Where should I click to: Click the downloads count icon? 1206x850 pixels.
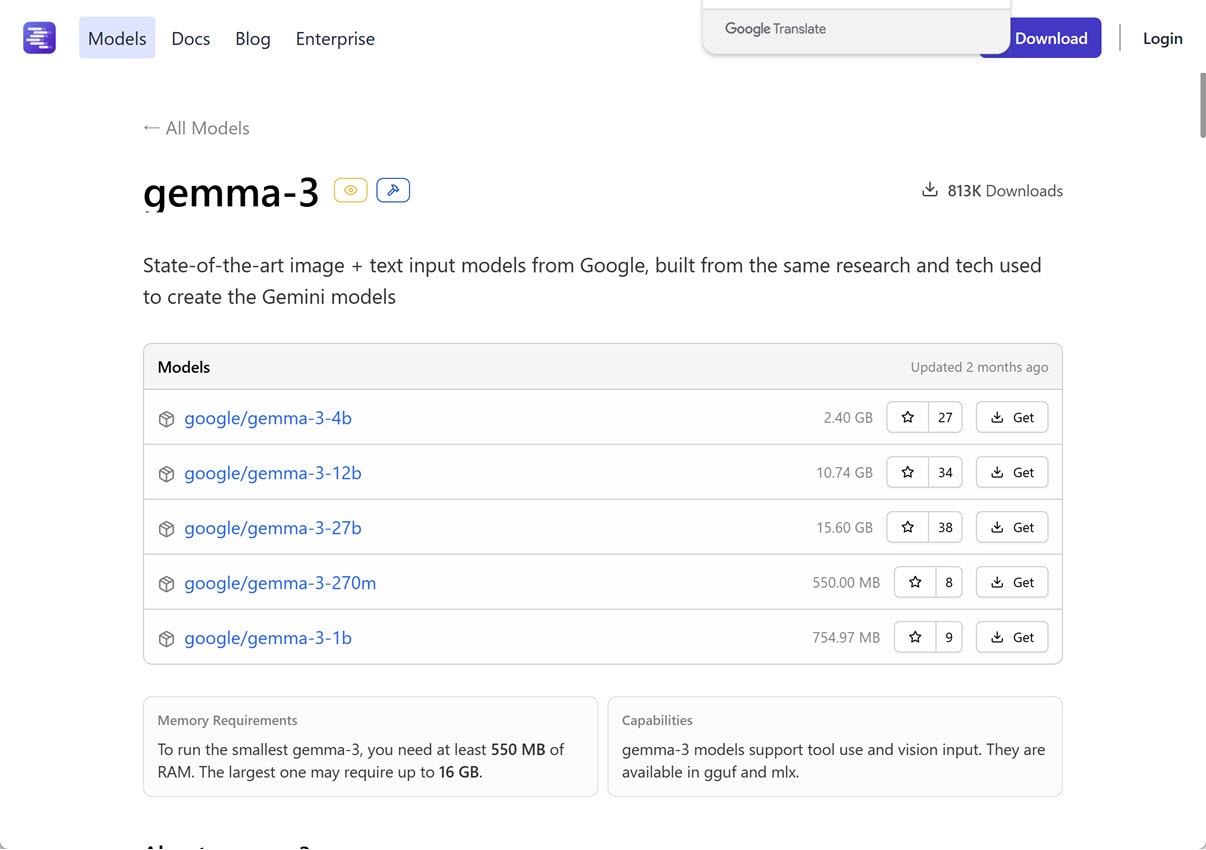tap(930, 190)
